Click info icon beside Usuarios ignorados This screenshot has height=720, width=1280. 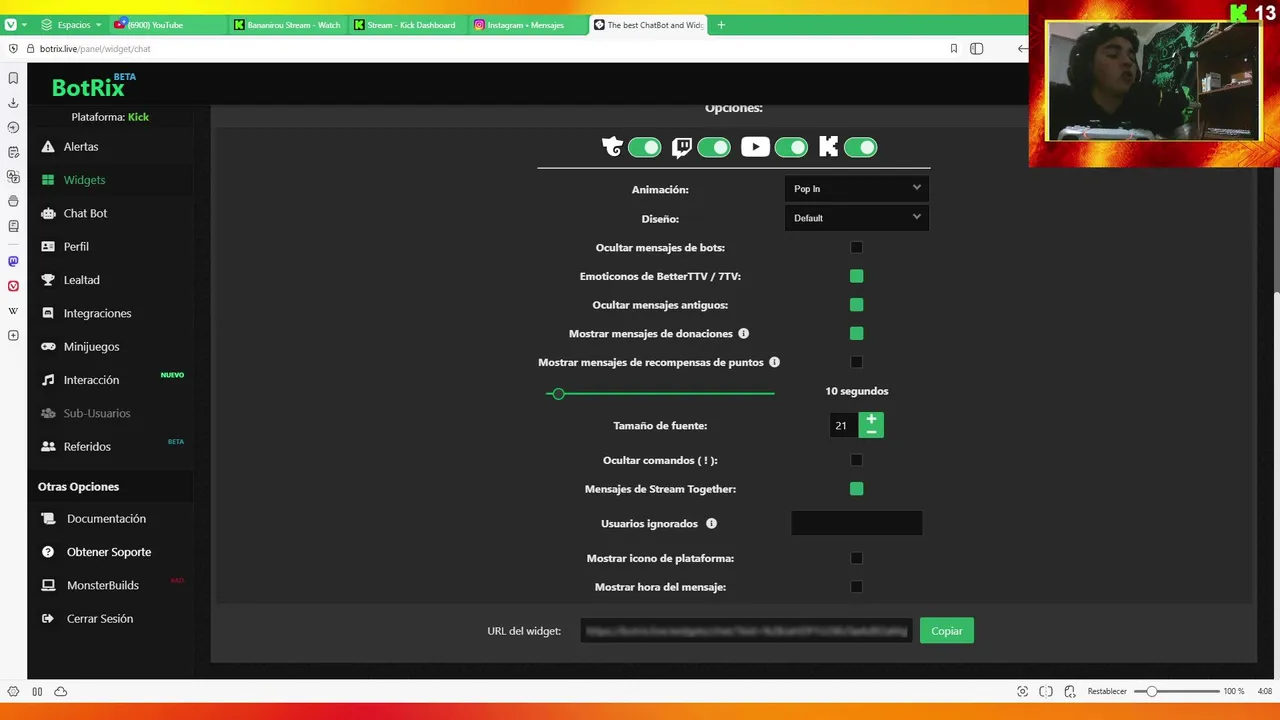point(712,523)
